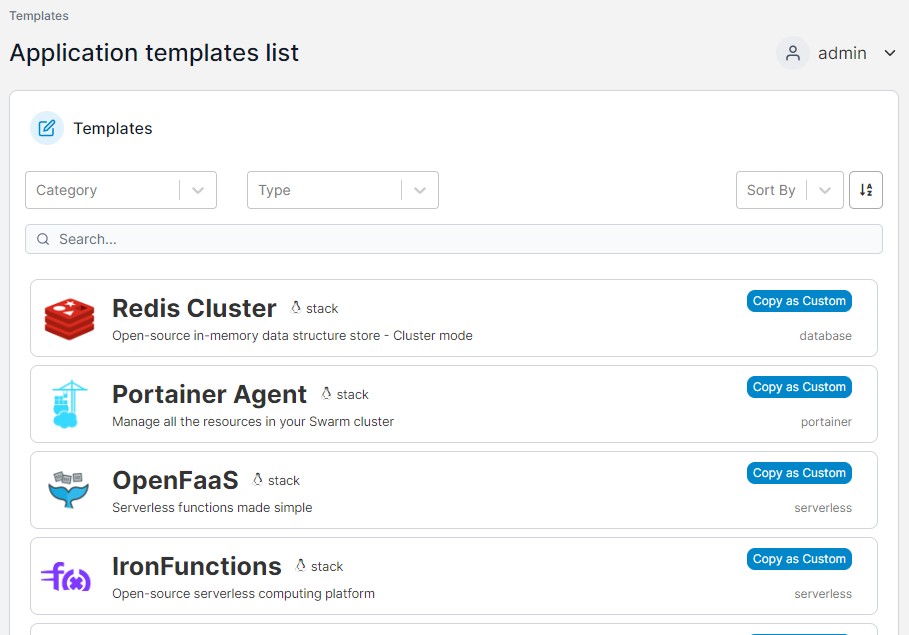Focus the templates Search field
The height and width of the screenshot is (635, 909).
453,239
